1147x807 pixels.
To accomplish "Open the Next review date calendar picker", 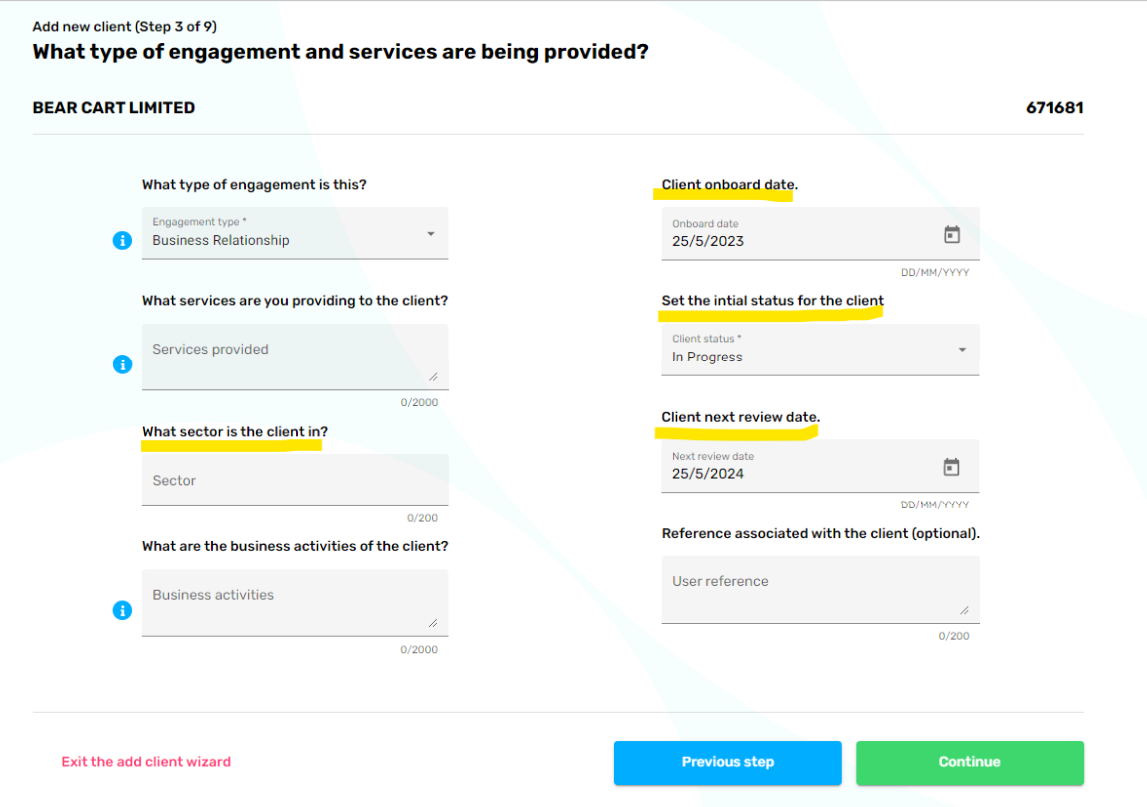I will [x=952, y=467].
